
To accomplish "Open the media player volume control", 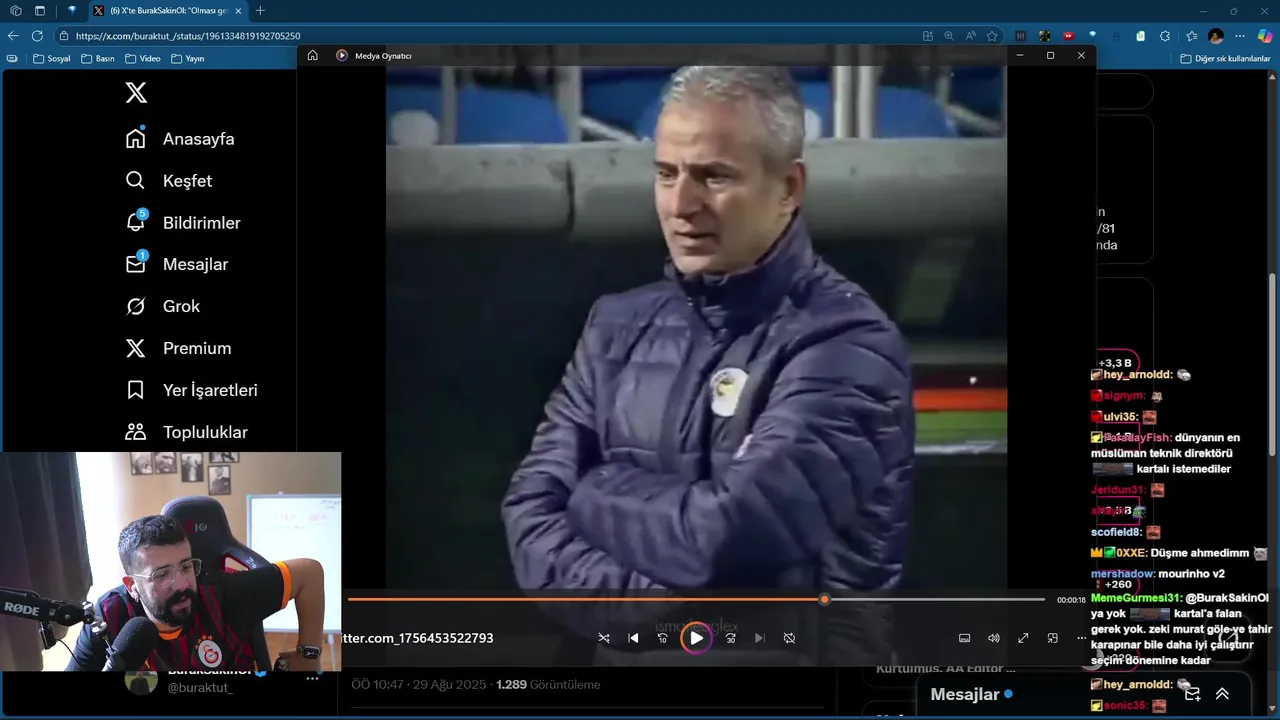I will pyautogui.click(x=994, y=638).
